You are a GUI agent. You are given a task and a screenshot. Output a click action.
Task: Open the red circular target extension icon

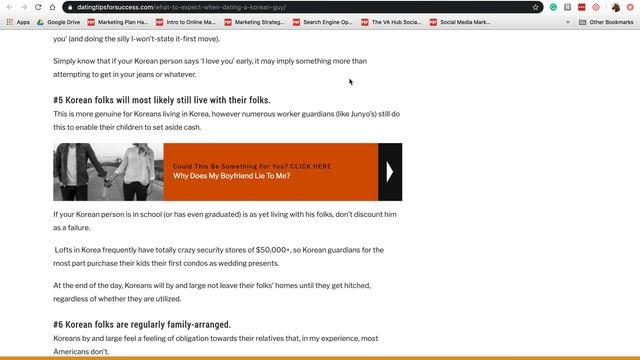pos(596,7)
